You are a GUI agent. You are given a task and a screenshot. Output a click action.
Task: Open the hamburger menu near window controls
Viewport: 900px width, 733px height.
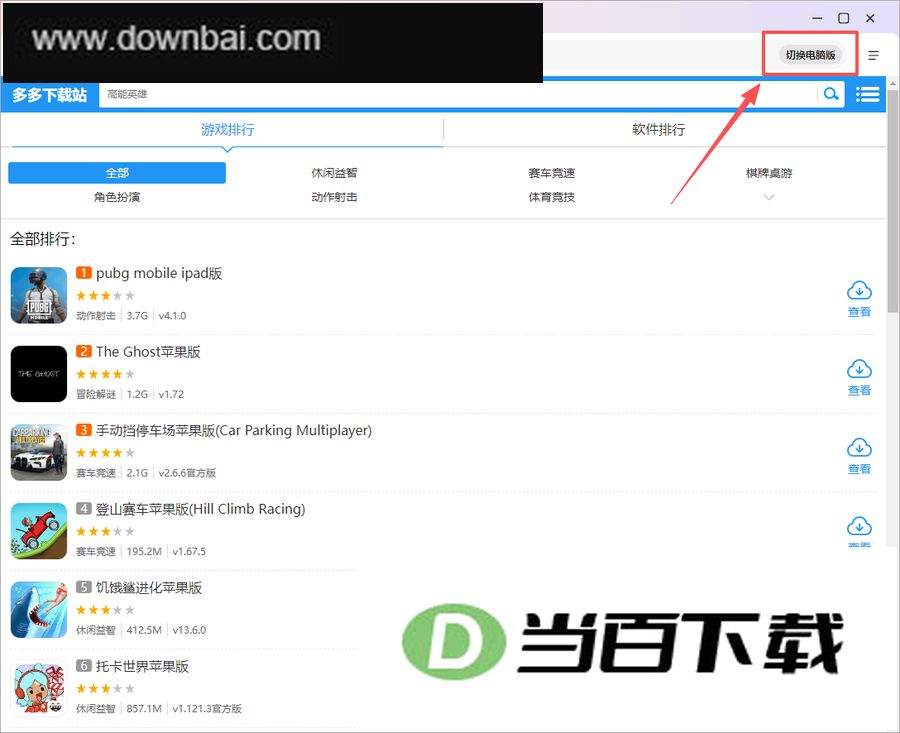[x=873, y=55]
